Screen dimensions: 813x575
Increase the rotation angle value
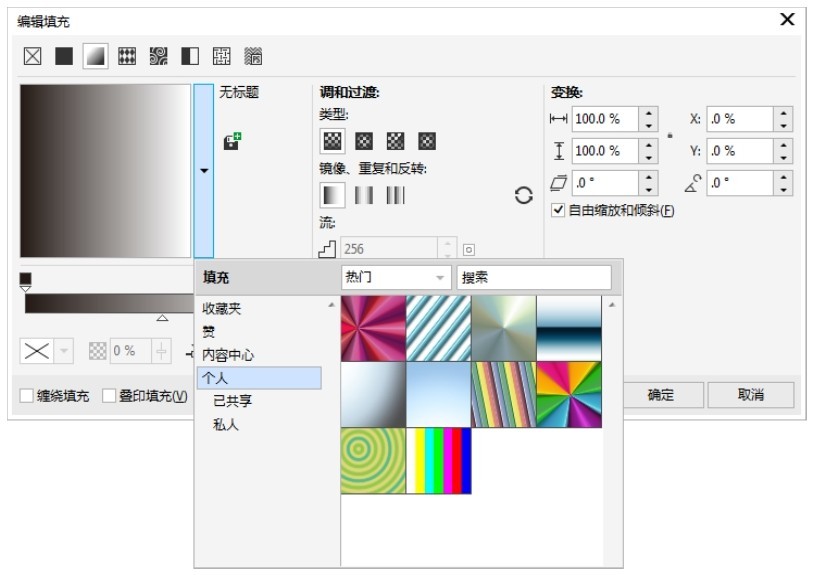[x=783, y=177]
